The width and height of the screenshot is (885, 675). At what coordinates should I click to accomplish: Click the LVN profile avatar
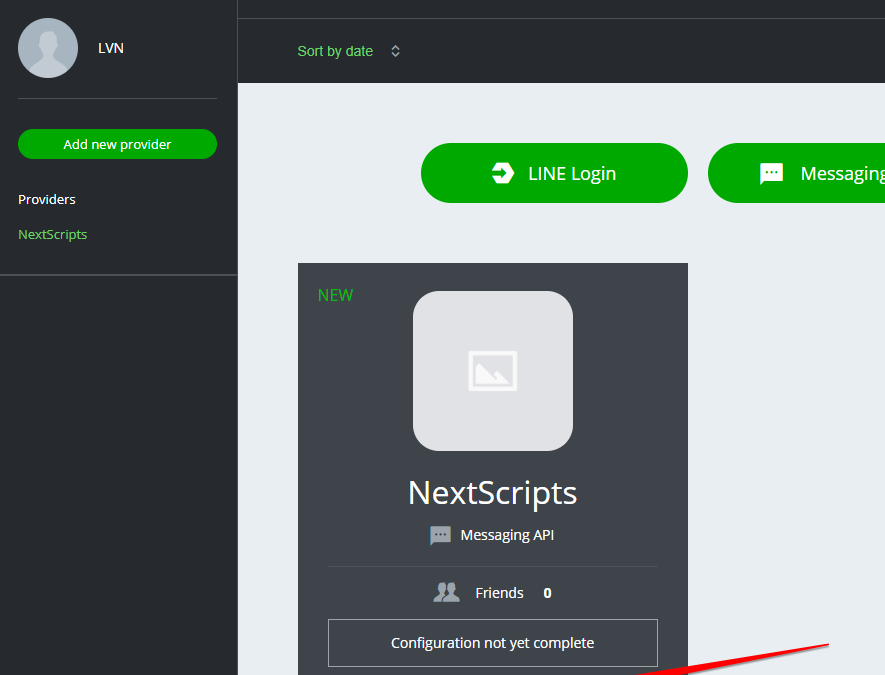pos(48,48)
